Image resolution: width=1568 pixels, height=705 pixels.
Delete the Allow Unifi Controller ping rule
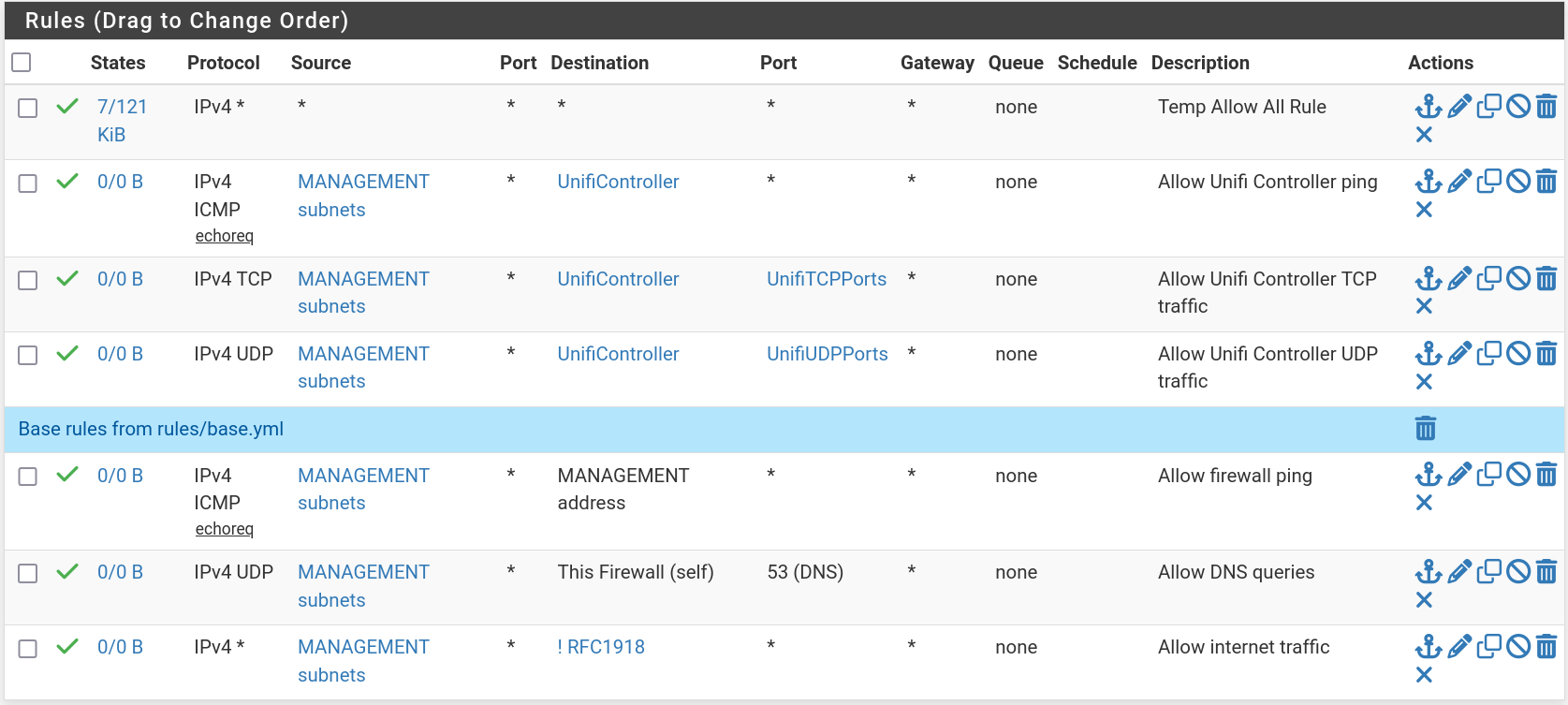pos(1546,182)
